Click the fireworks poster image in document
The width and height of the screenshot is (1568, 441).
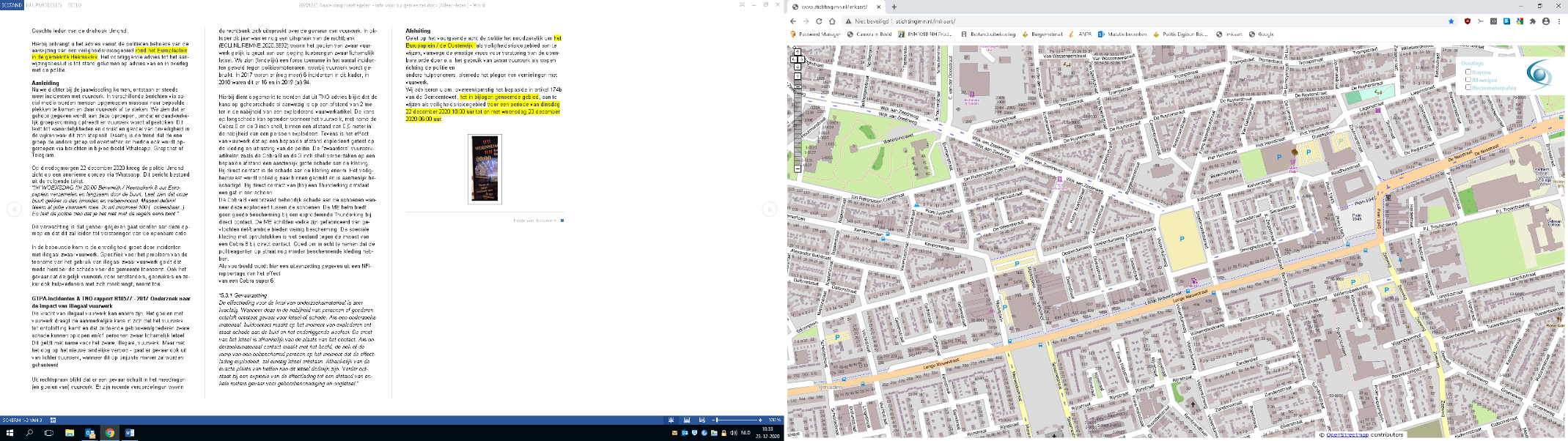[x=485, y=168]
